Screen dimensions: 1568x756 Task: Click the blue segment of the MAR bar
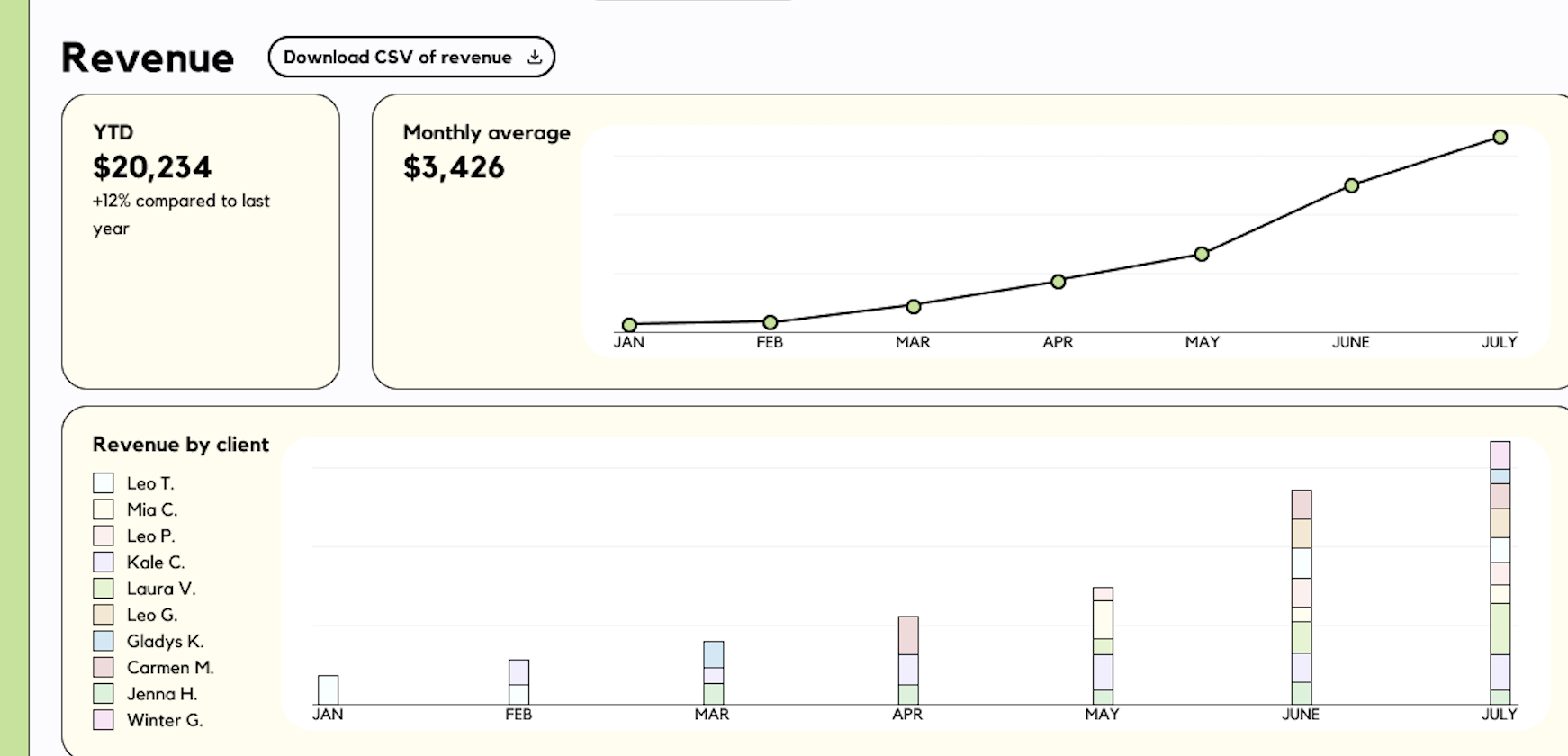(713, 654)
